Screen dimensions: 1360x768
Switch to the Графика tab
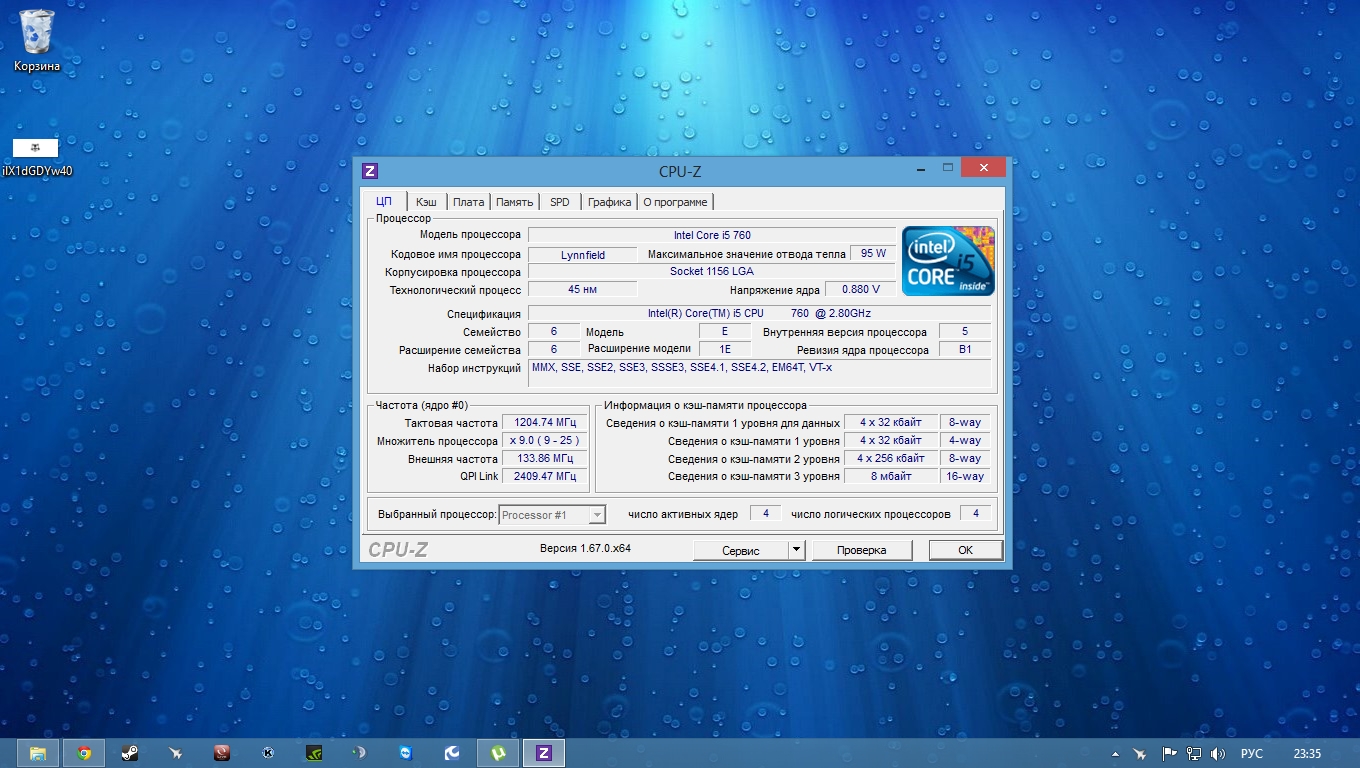[609, 202]
